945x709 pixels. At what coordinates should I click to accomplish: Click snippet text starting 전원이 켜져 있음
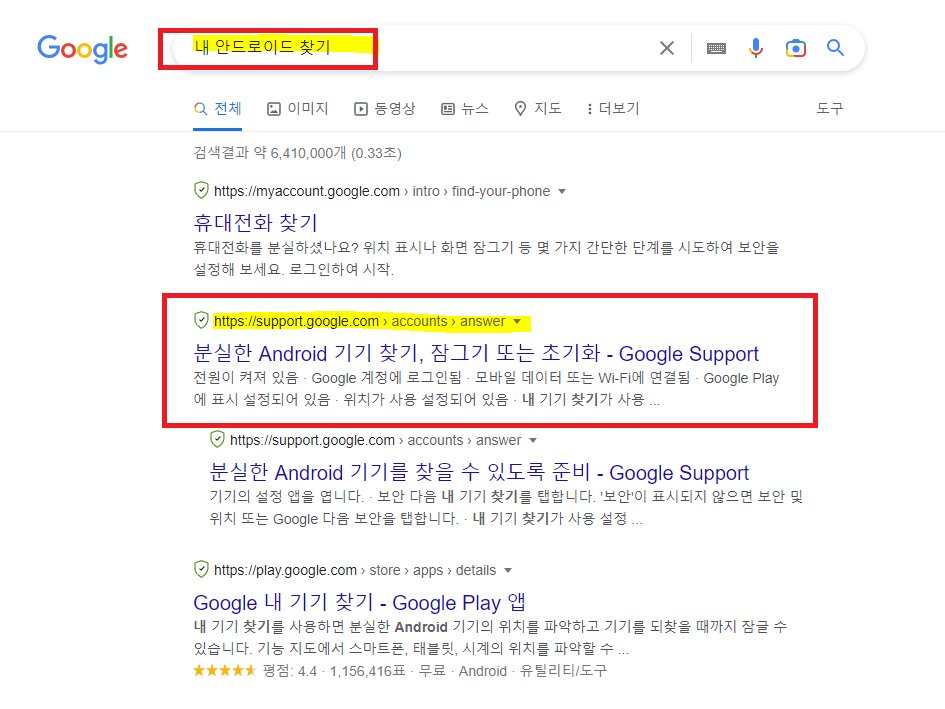(x=486, y=389)
